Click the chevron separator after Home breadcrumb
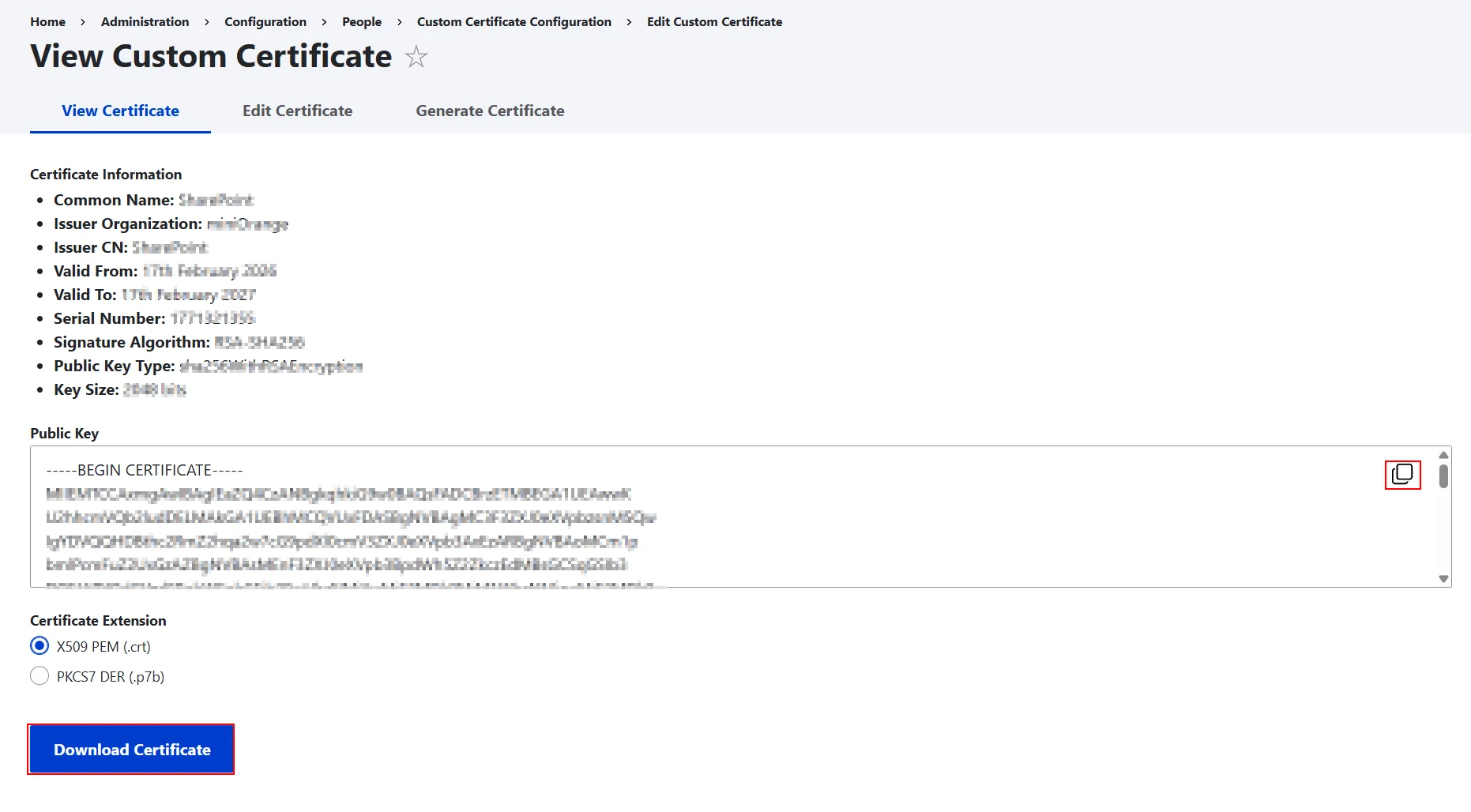Viewport: 1471px width, 812px height. [81, 22]
